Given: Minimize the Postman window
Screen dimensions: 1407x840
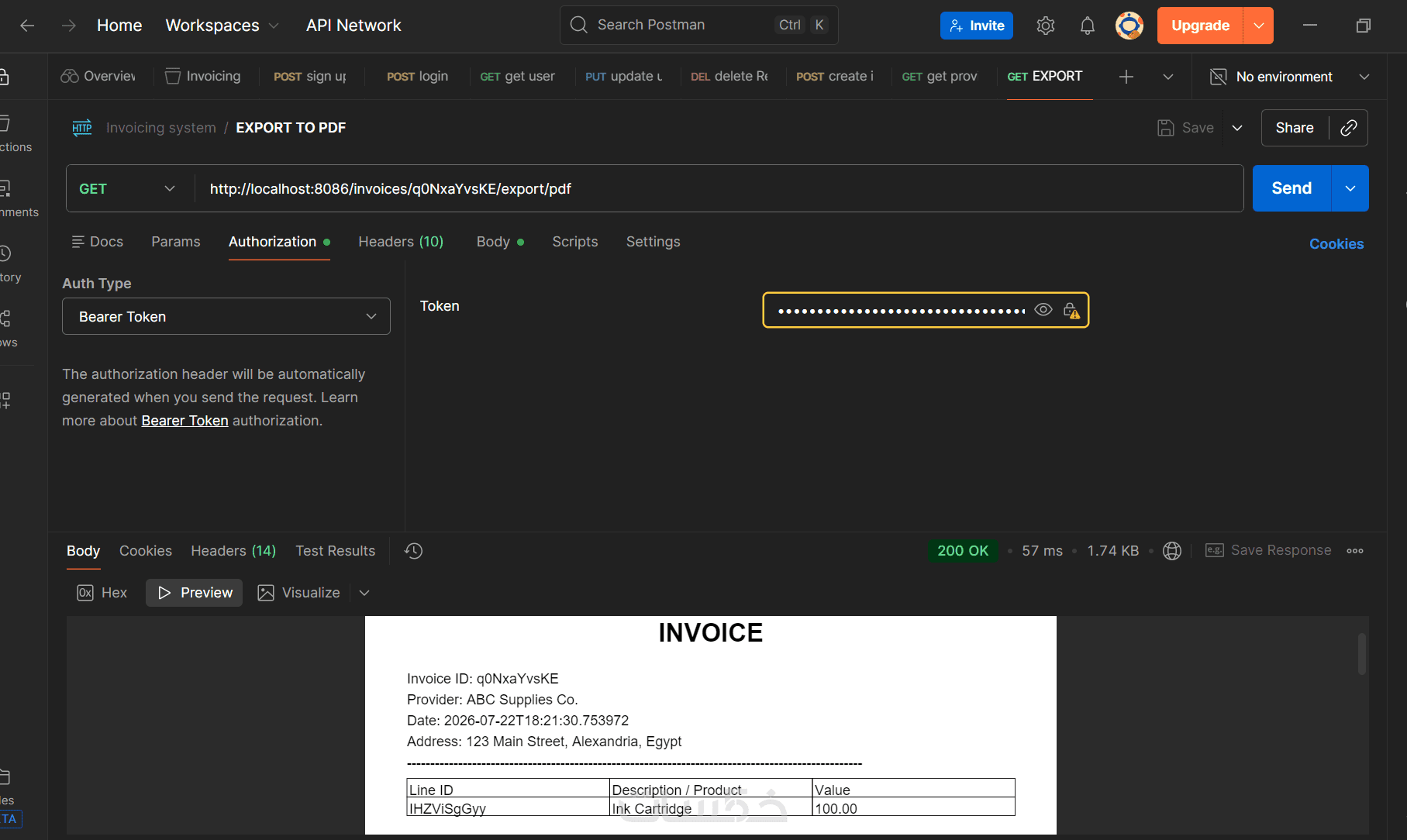Looking at the screenshot, I should (1310, 26).
